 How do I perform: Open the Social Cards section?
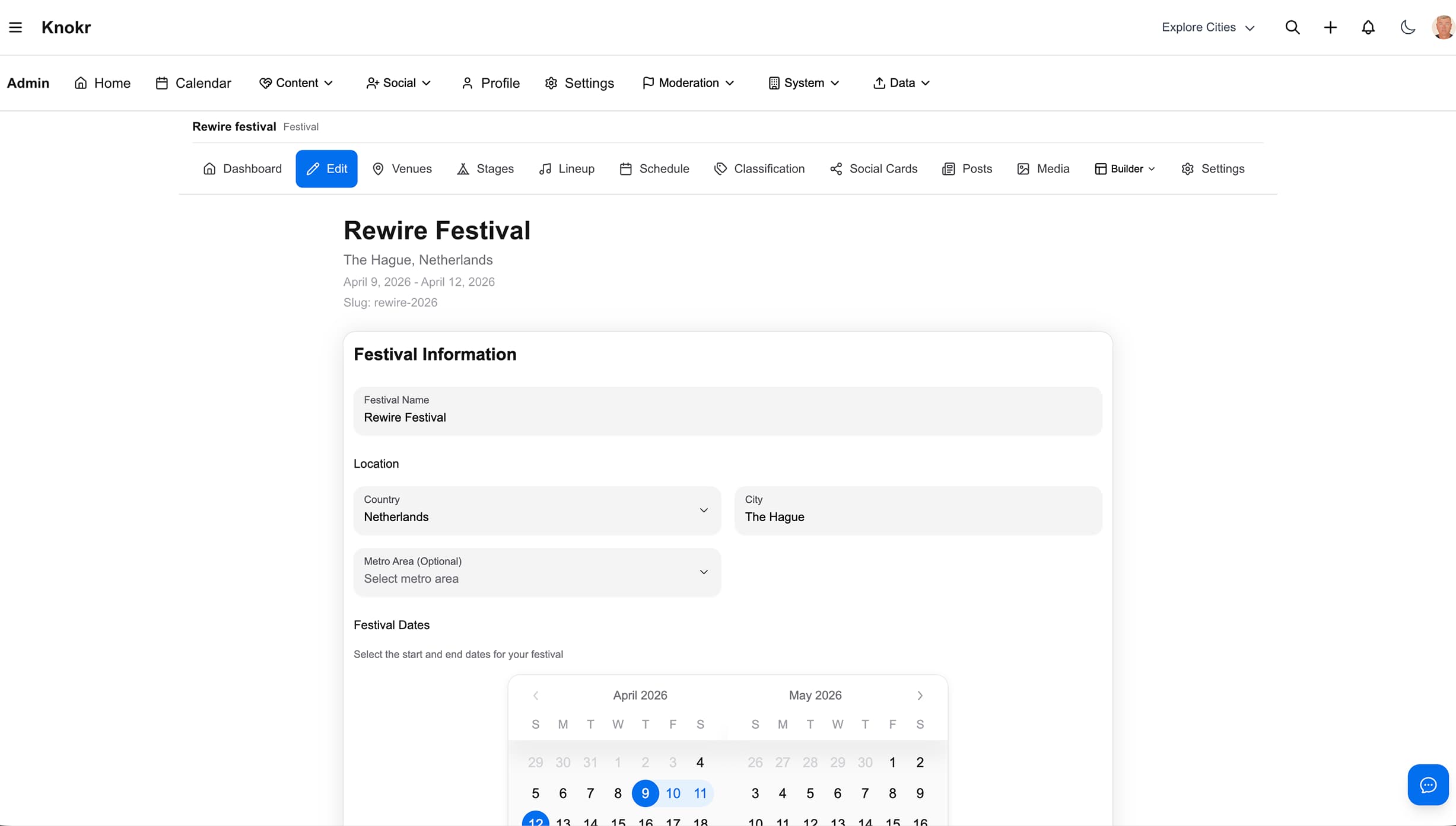[873, 168]
